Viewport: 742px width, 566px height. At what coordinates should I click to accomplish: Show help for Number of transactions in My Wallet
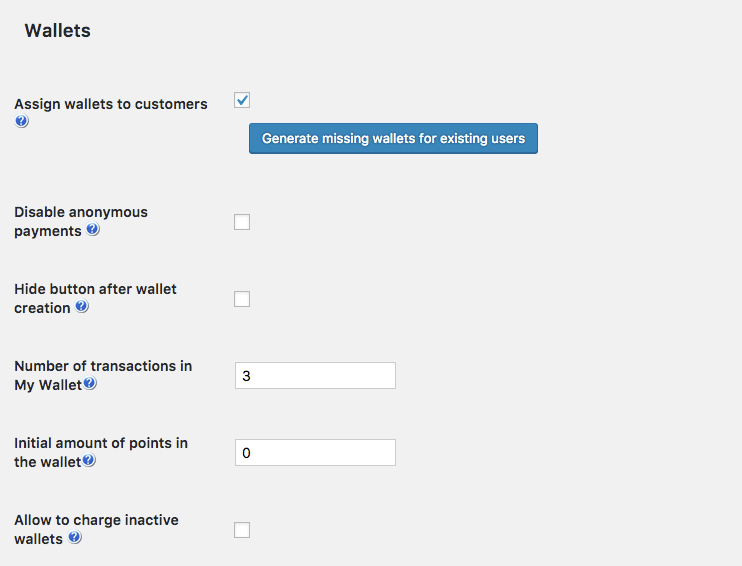click(90, 384)
